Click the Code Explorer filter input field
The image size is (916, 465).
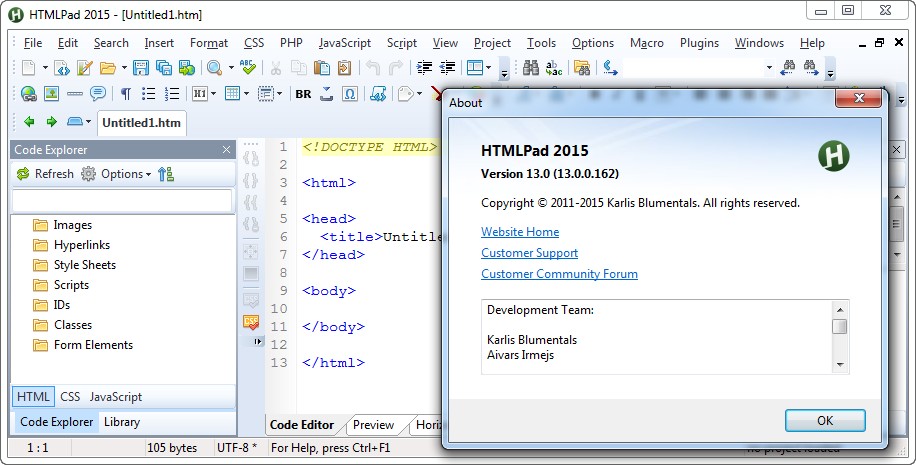pos(122,201)
